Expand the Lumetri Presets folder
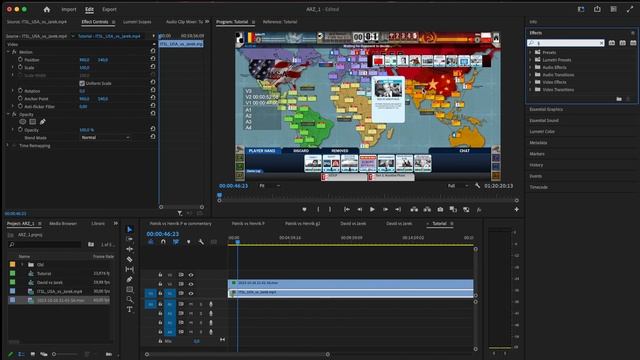Screen dimensions: 640x360 530,60
